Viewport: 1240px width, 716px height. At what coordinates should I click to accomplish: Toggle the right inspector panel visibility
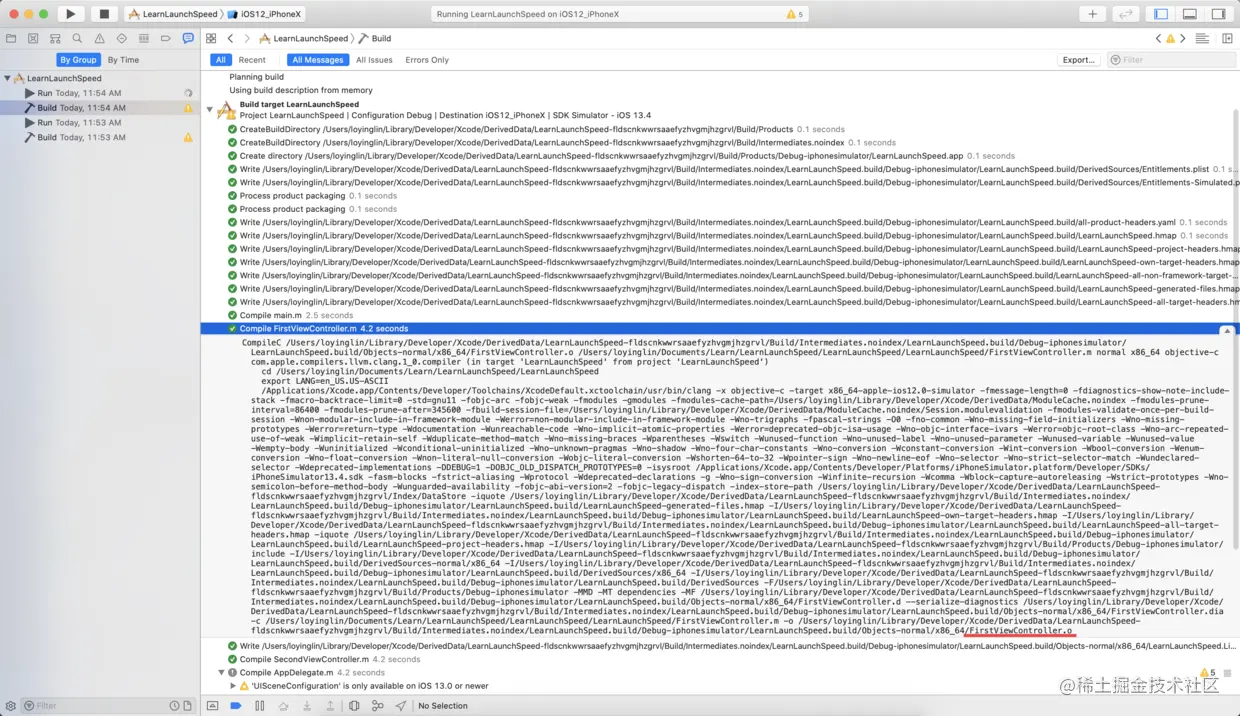click(1219, 14)
